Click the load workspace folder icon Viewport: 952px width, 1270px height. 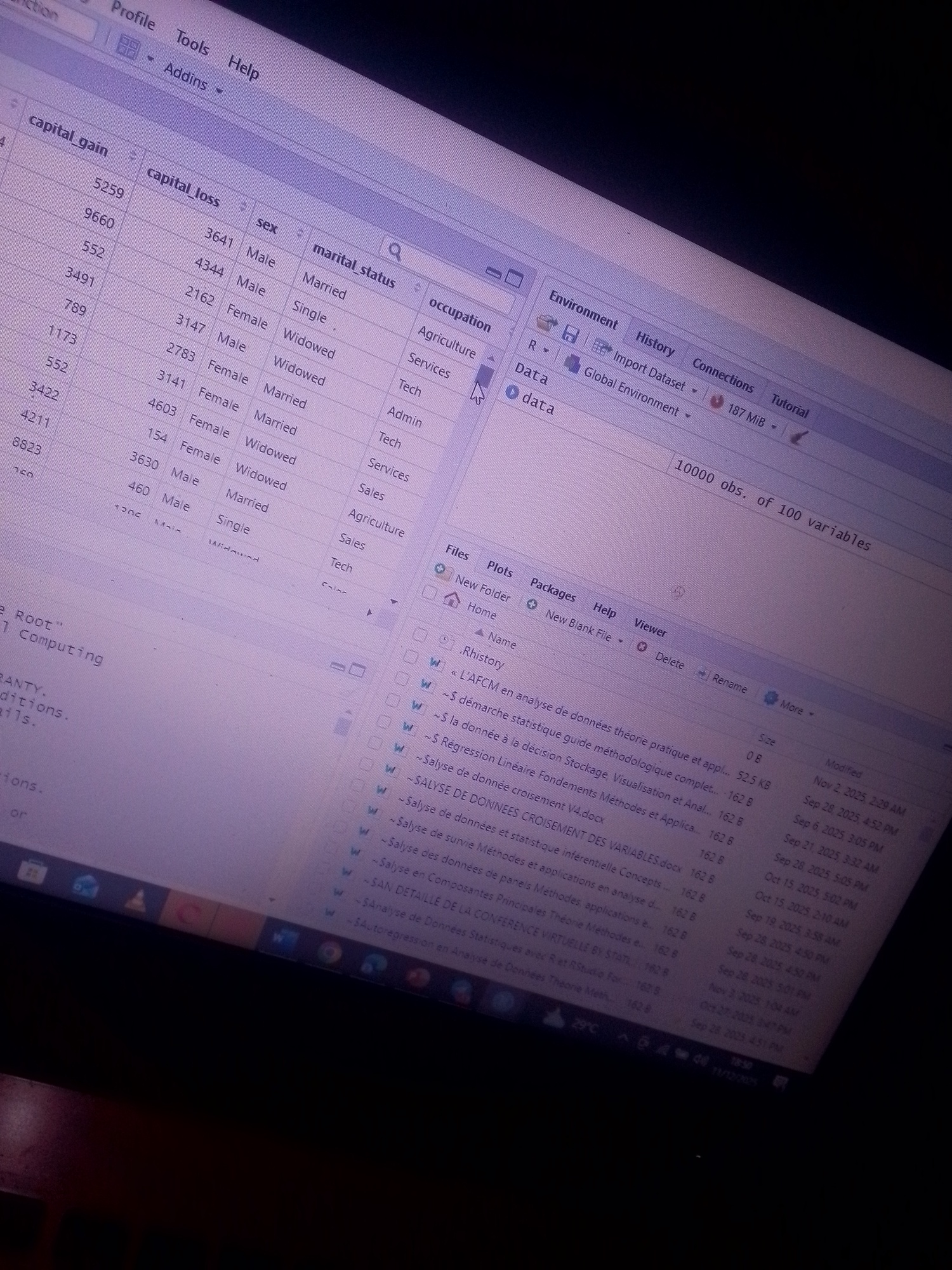(x=546, y=323)
